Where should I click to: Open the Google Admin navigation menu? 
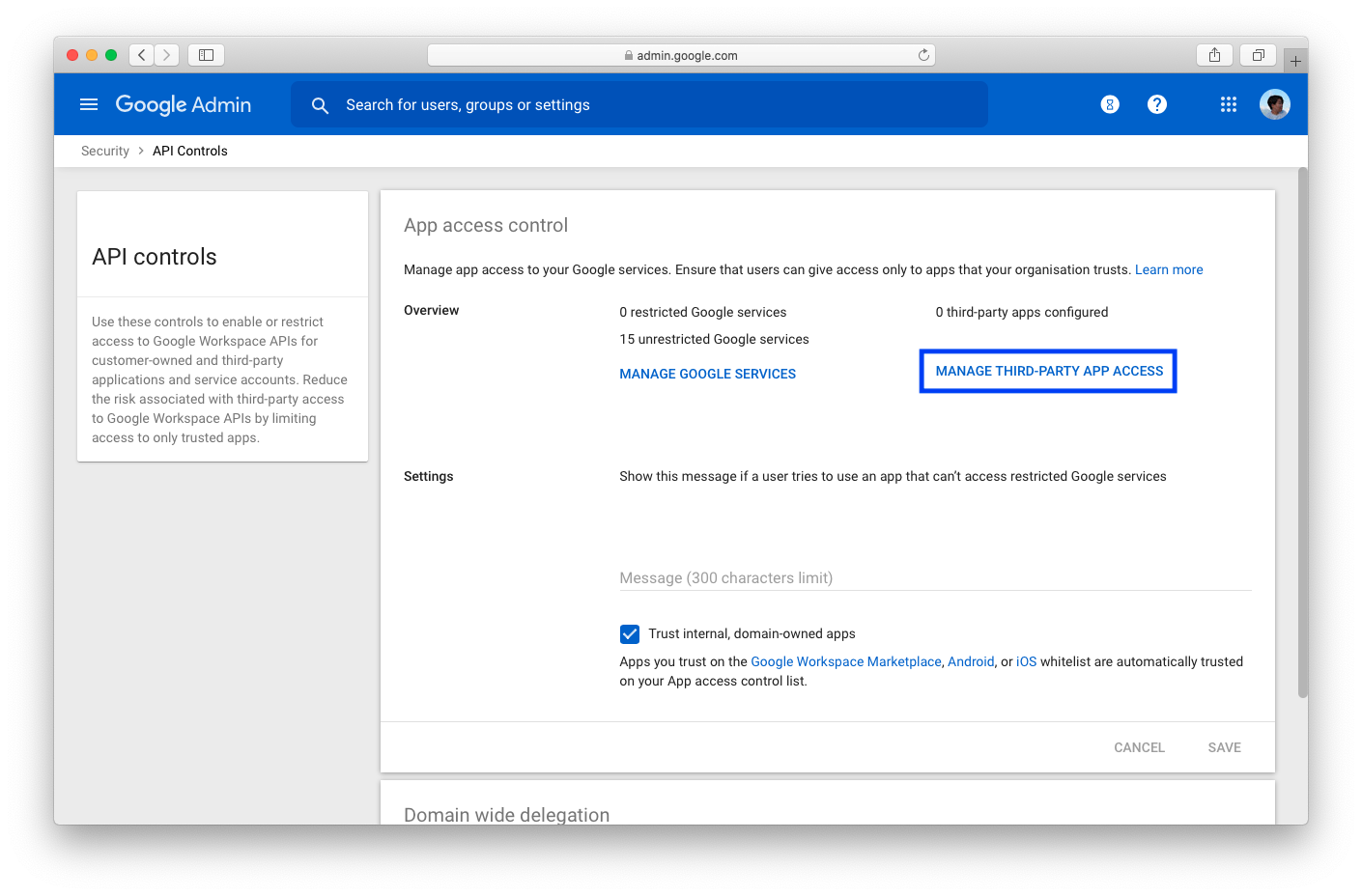coord(88,104)
